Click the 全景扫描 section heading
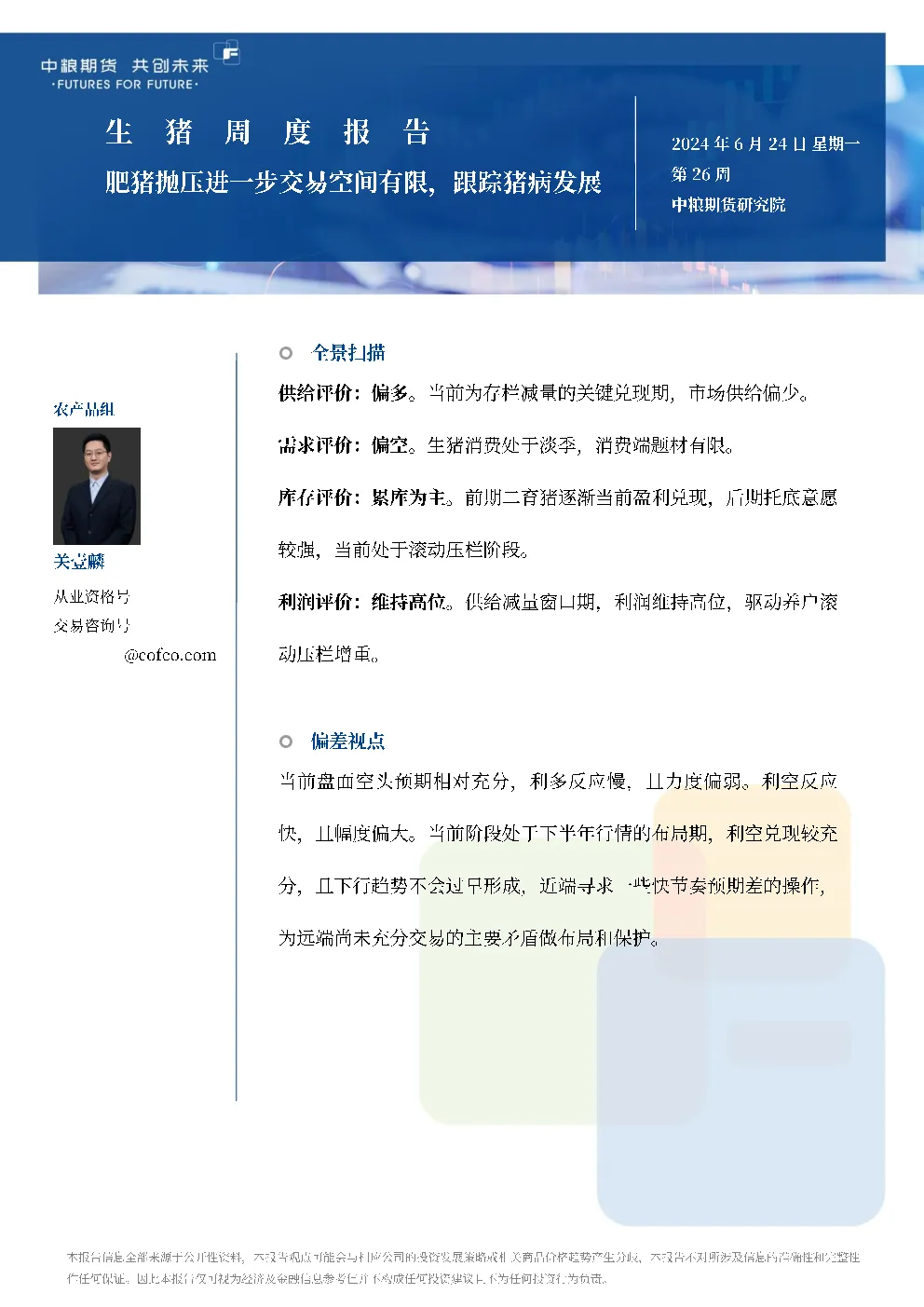 tap(348, 353)
